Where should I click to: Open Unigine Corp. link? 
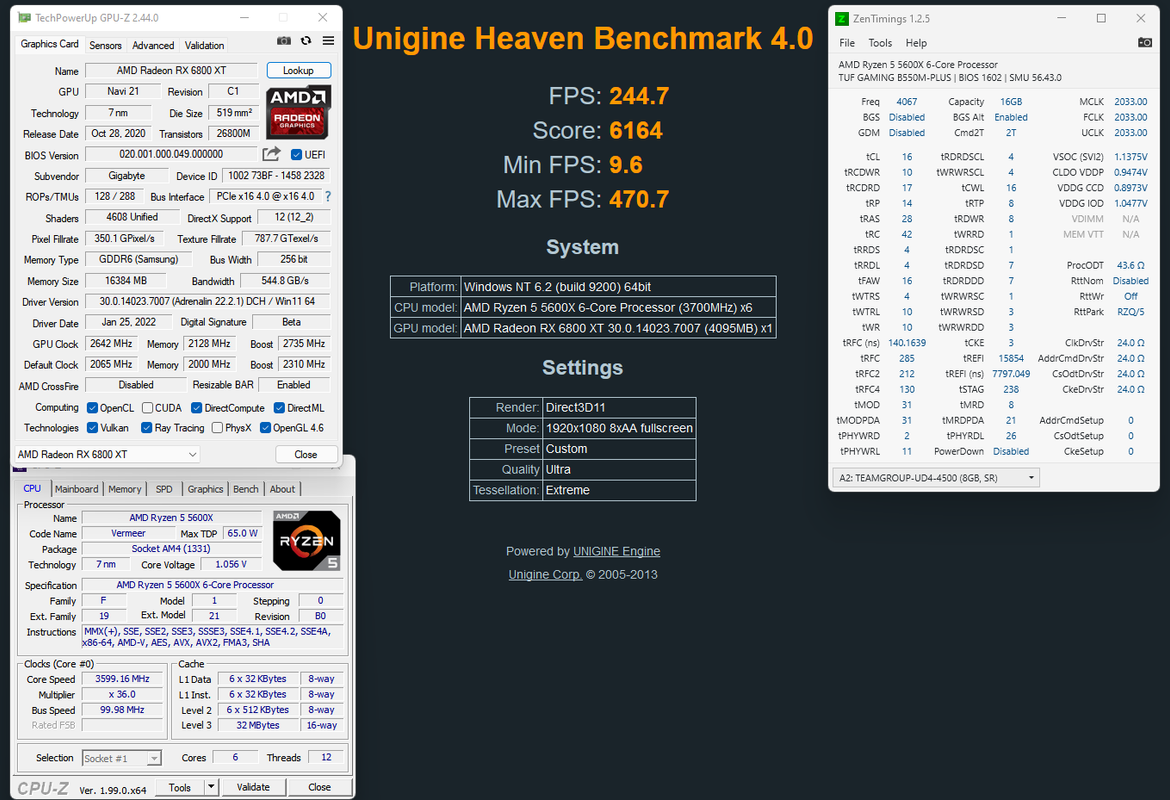pyautogui.click(x=545, y=575)
